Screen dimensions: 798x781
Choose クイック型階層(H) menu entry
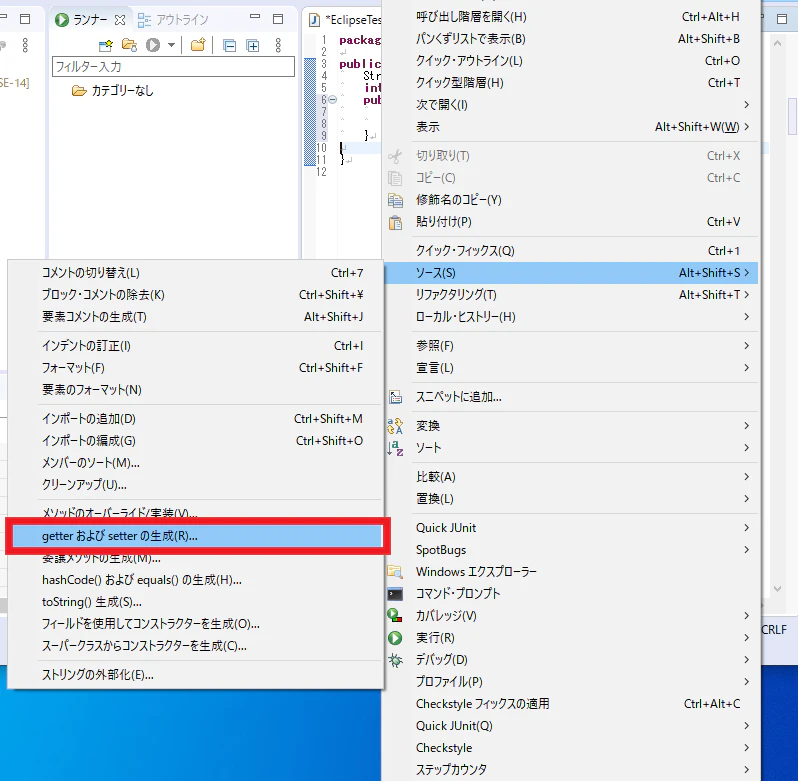[x=571, y=82]
